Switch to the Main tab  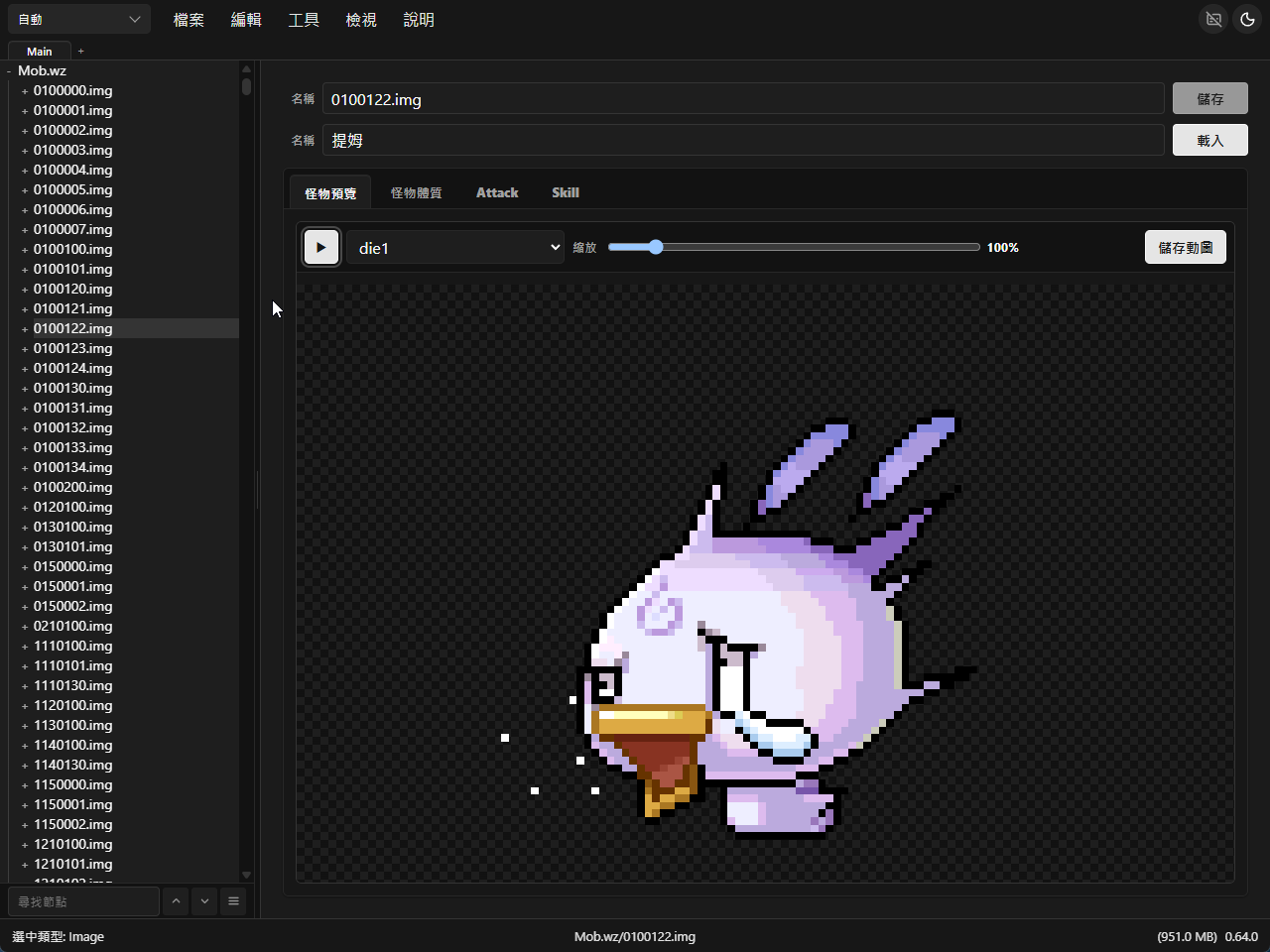(40, 52)
